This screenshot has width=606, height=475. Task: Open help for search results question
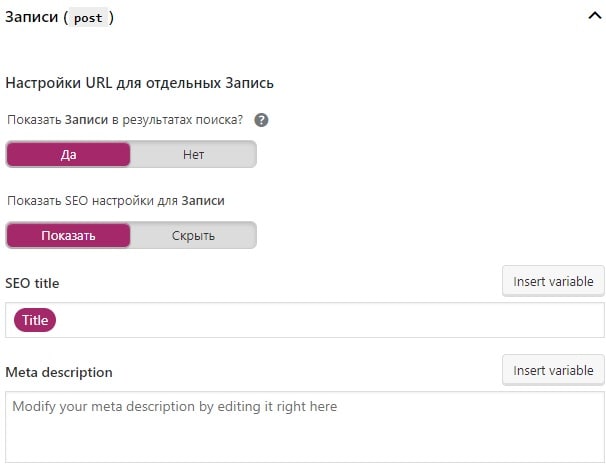[261, 120]
